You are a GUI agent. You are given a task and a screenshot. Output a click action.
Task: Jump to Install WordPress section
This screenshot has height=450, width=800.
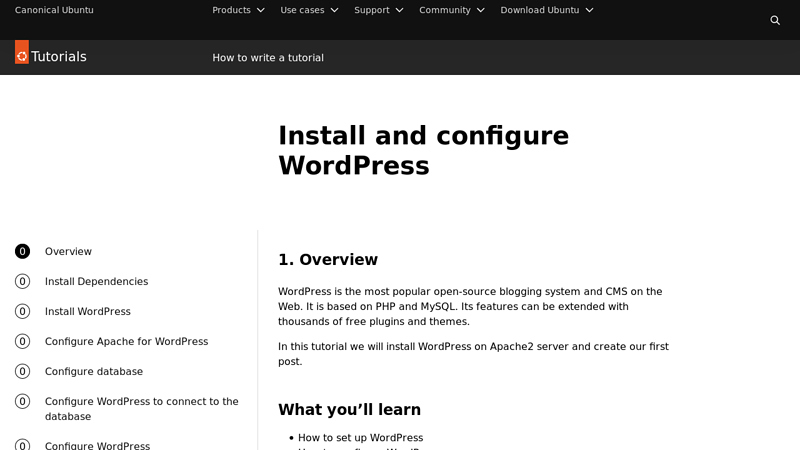(88, 311)
